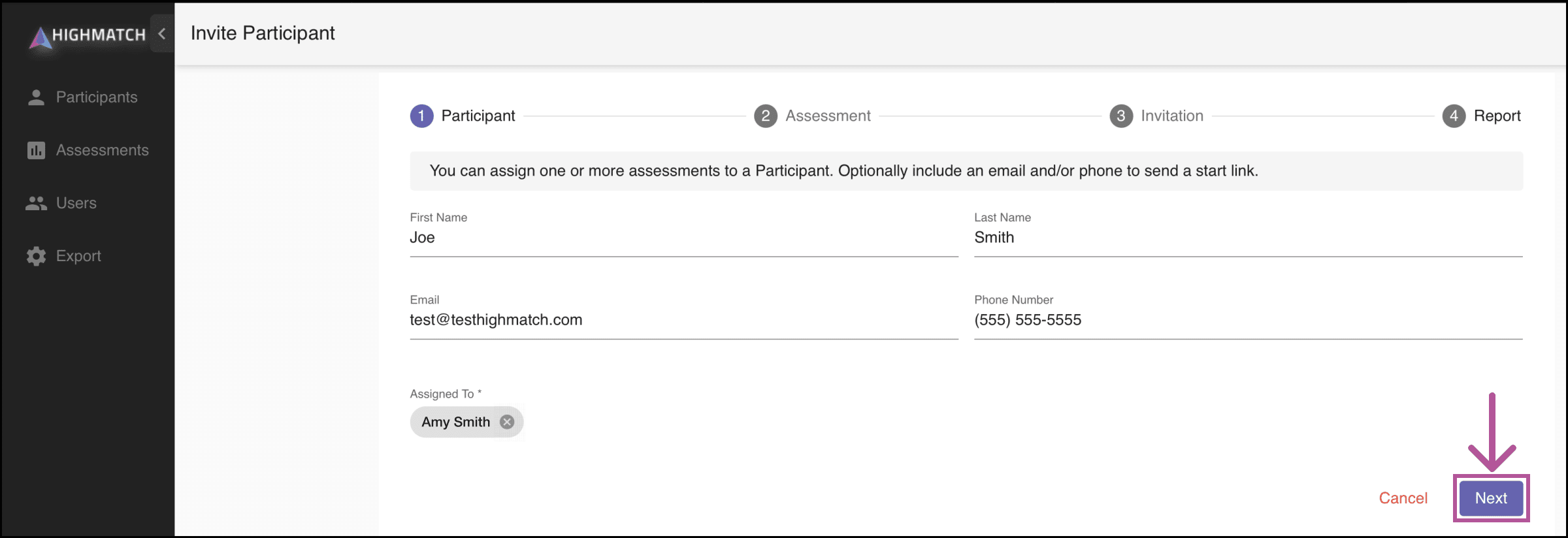Select step 1 Participant circle
This screenshot has width=1568, height=538.
tap(422, 116)
